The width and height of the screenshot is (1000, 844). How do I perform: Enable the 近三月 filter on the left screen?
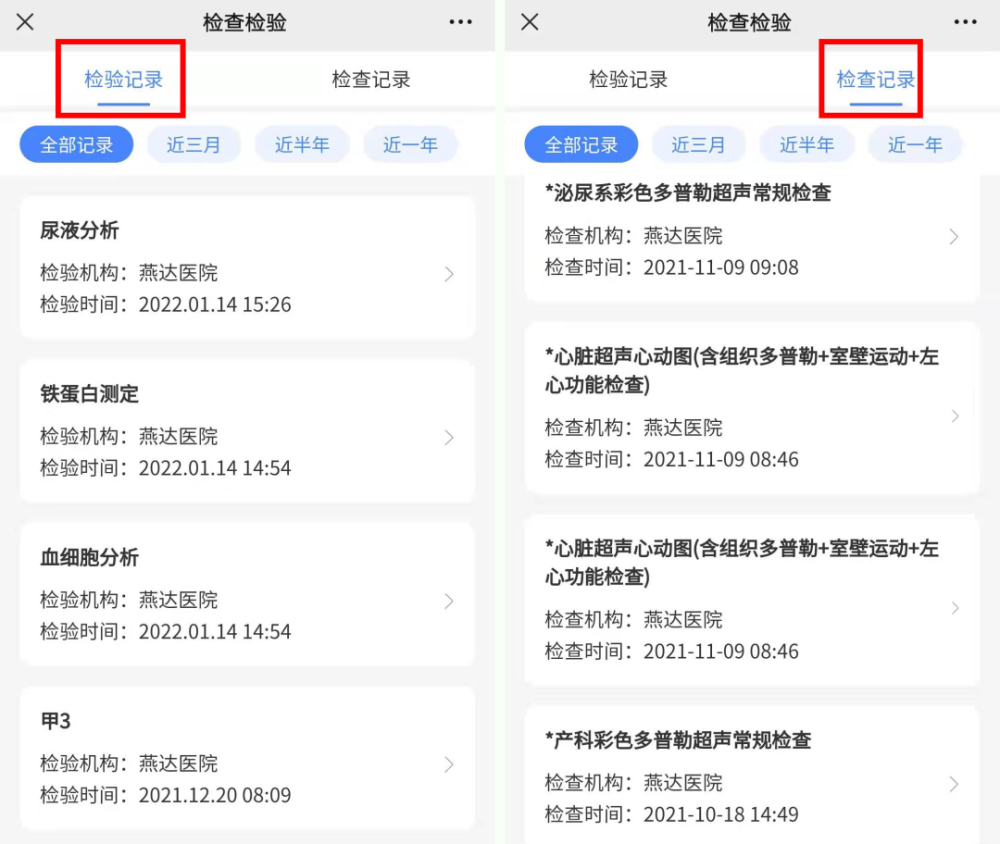[194, 144]
